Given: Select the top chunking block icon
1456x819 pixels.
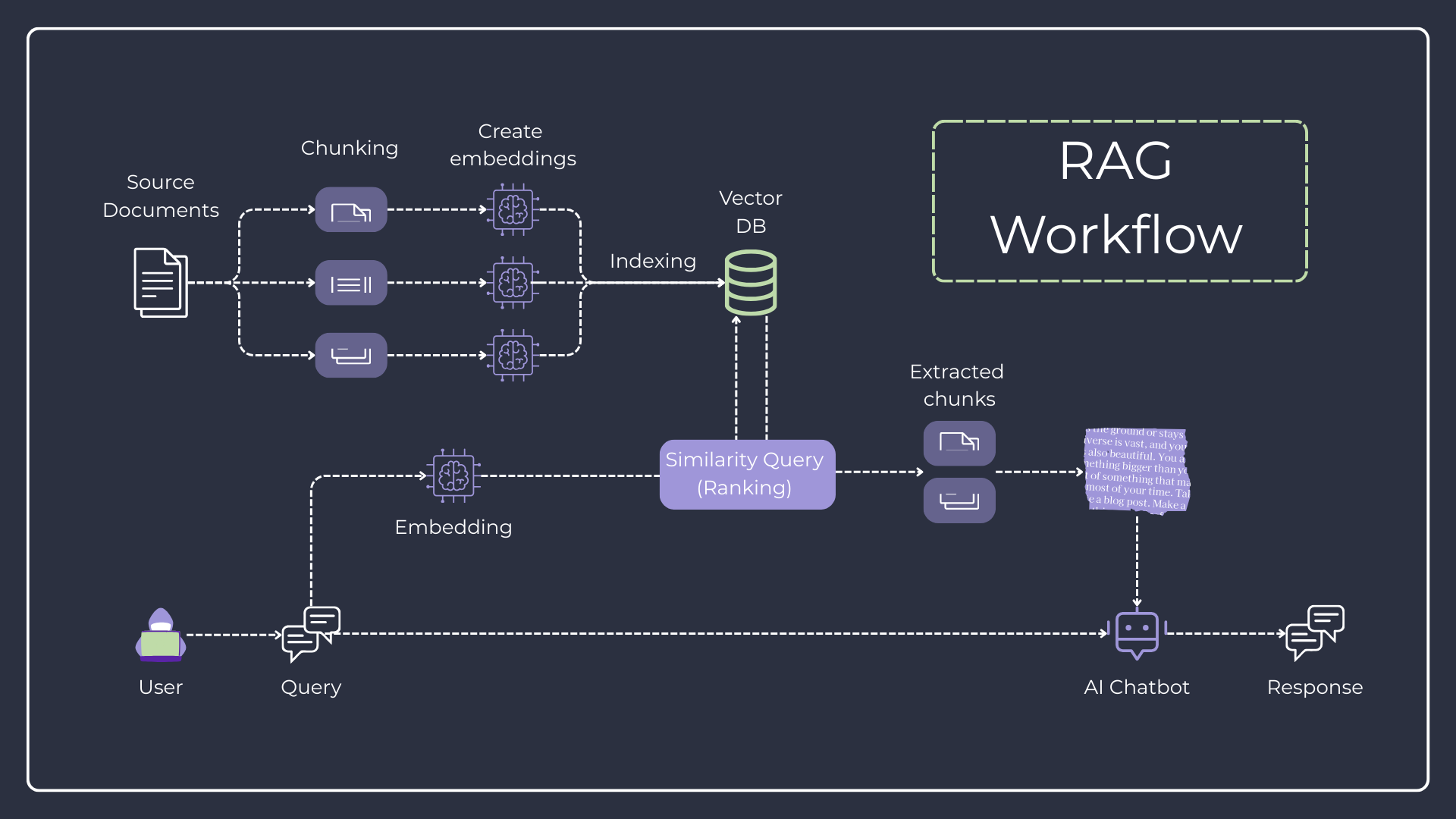Looking at the screenshot, I should pyautogui.click(x=351, y=210).
